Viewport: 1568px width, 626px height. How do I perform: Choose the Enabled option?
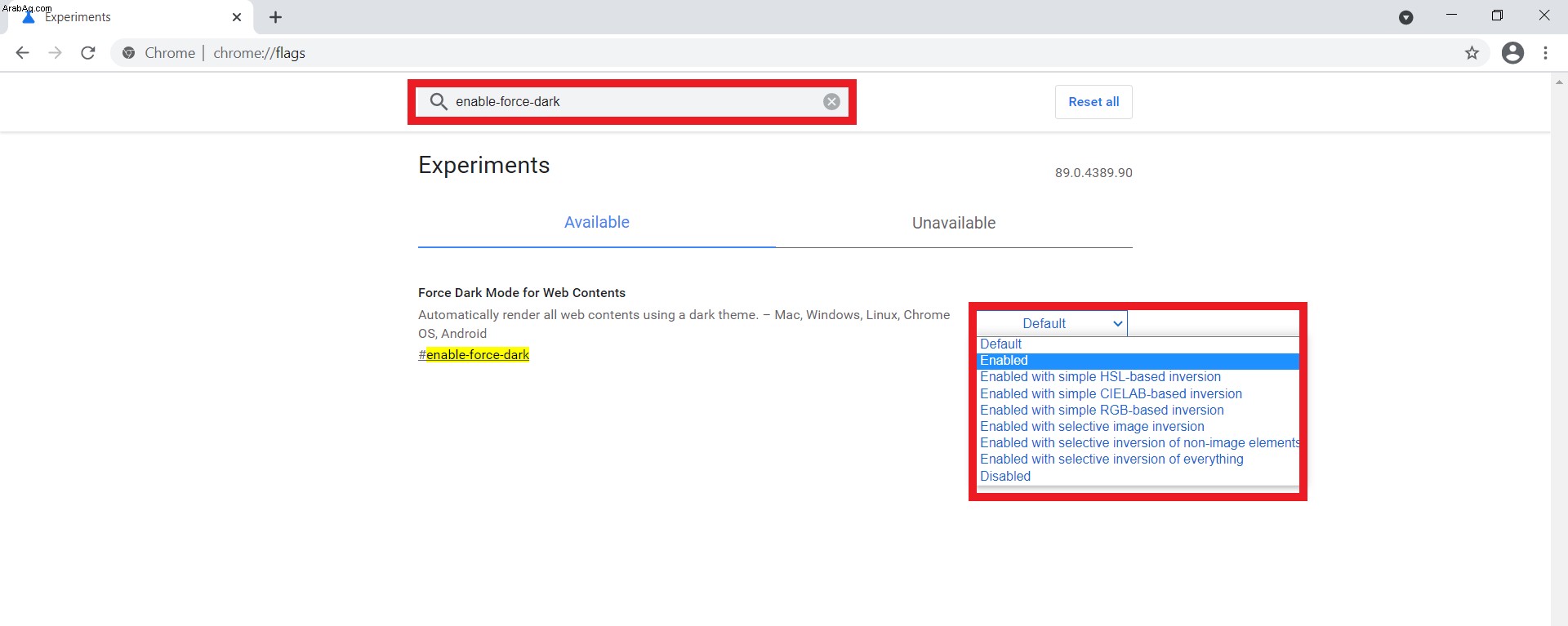[x=1138, y=361]
